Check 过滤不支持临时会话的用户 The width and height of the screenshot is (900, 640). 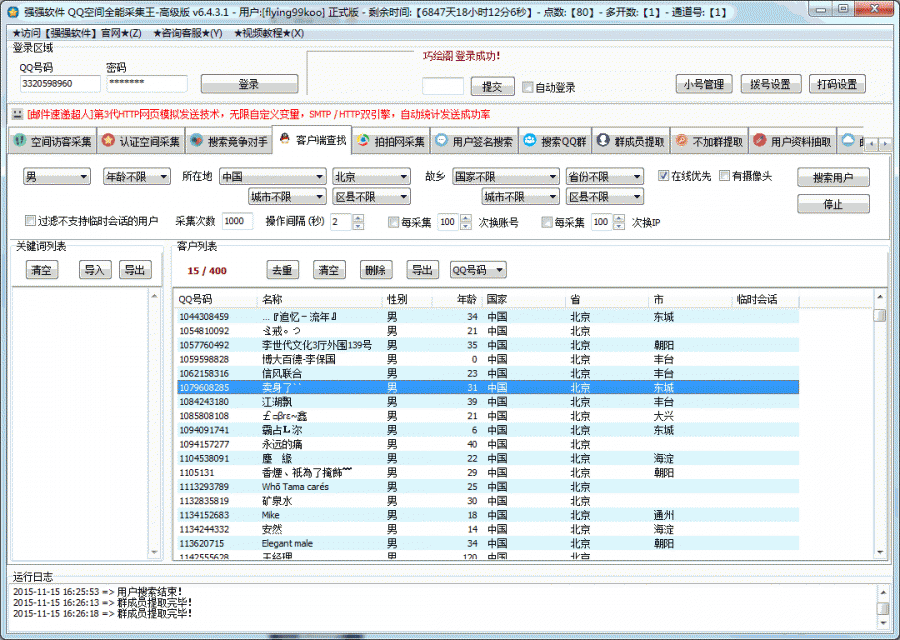point(30,221)
